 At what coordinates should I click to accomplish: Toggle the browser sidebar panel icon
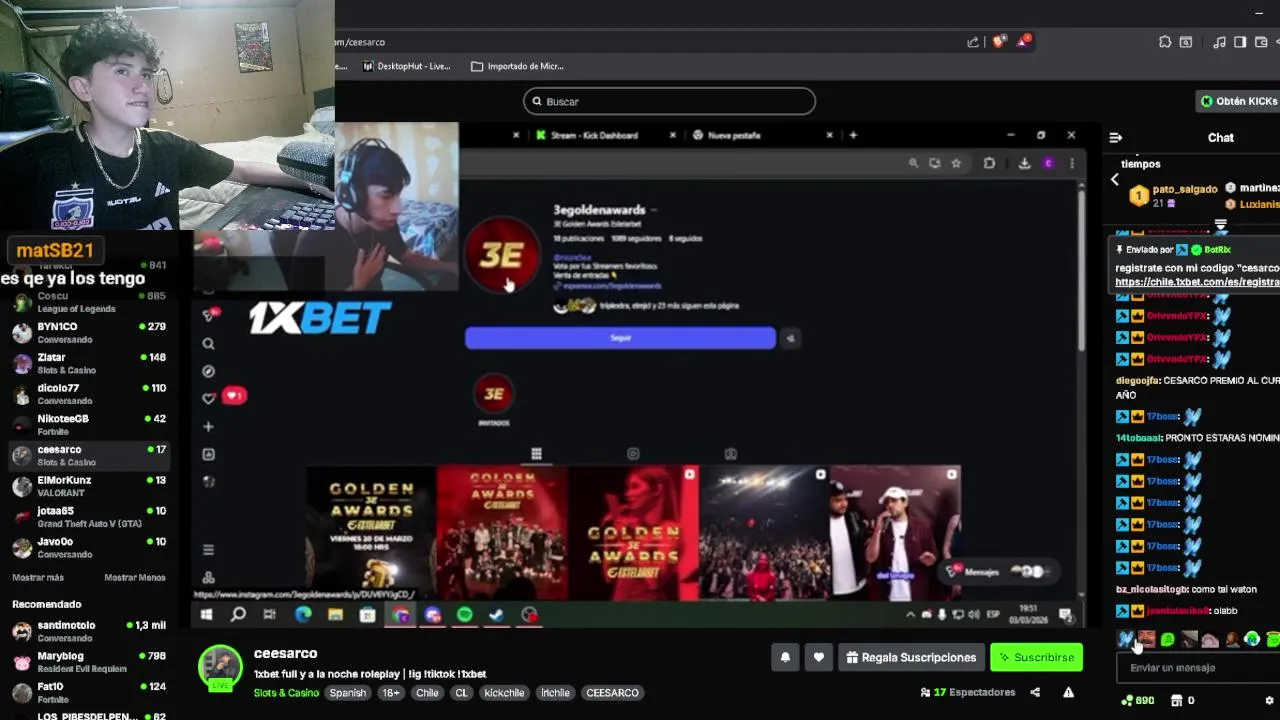pyautogui.click(x=1240, y=42)
